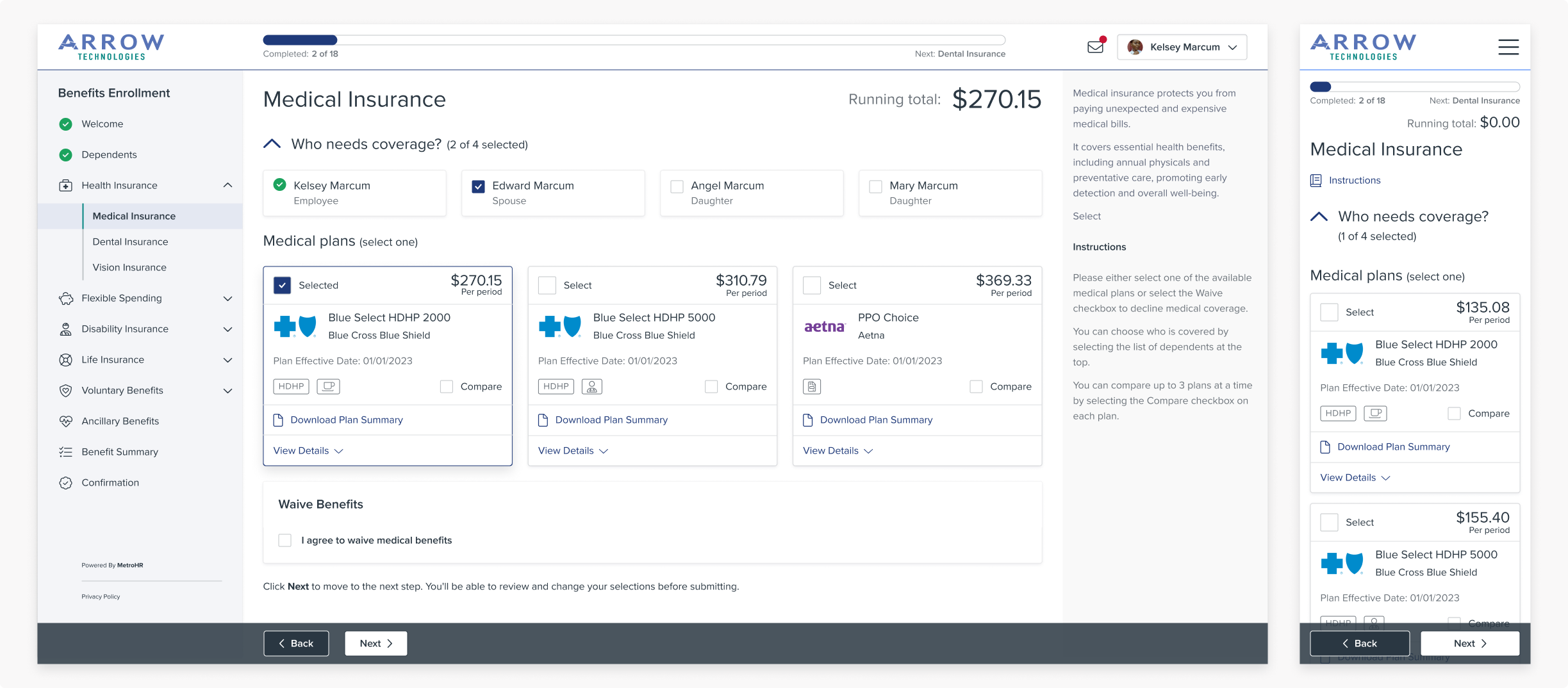Check Angel Marcum for coverage
1568x688 pixels.
[677, 186]
